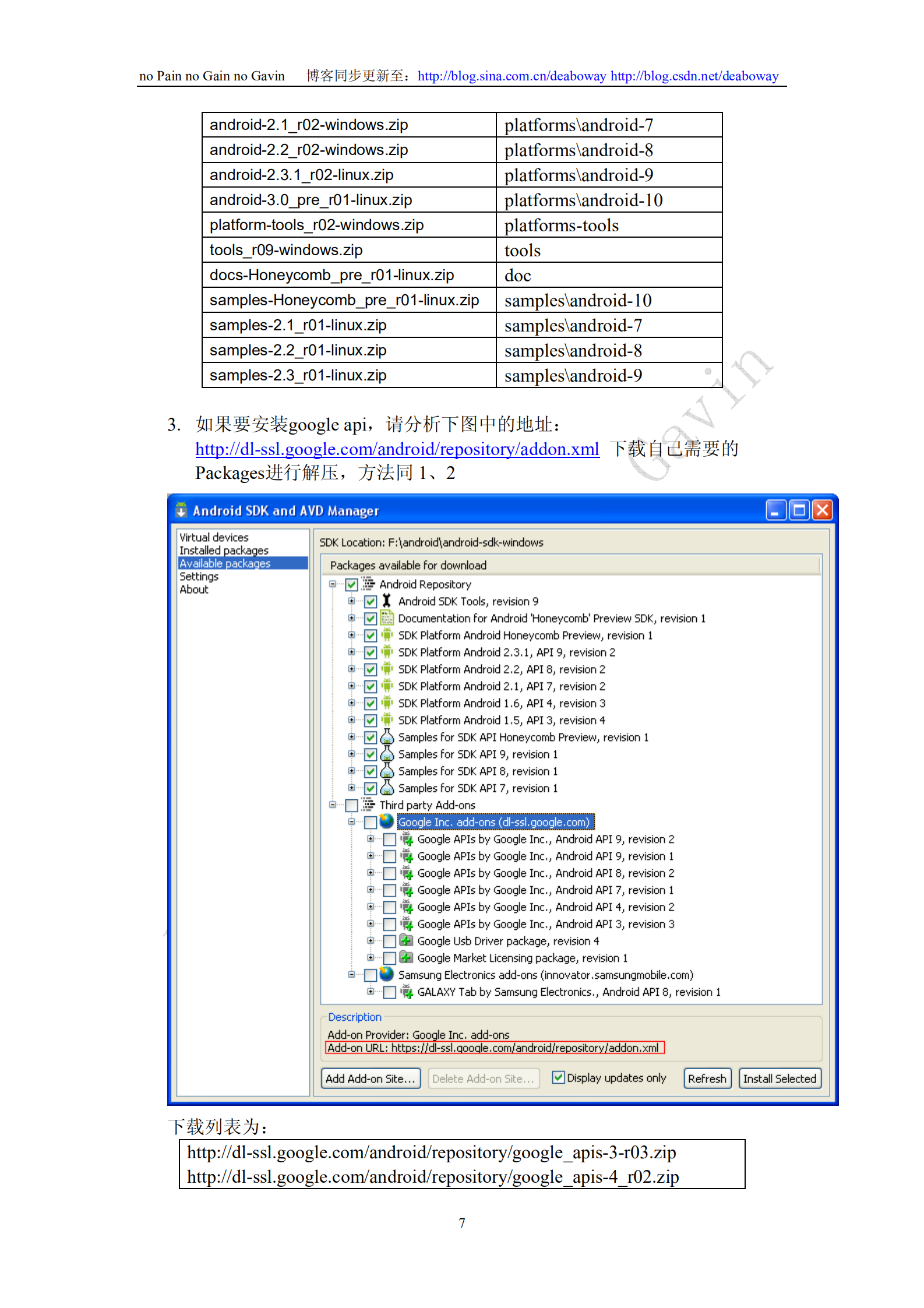Image resolution: width=924 pixels, height=1308 pixels.
Task: Click the Install Selected button
Action: click(x=780, y=1078)
